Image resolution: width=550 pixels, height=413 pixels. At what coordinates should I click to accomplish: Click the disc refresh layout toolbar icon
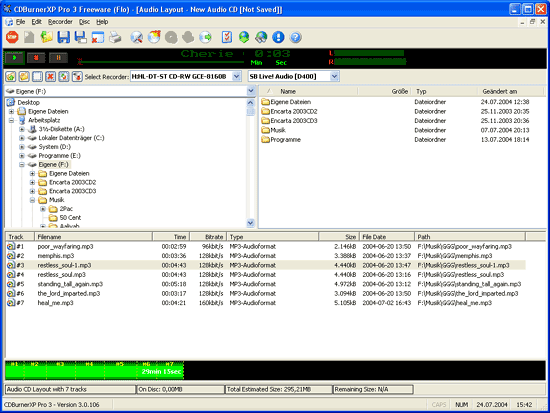64,76
